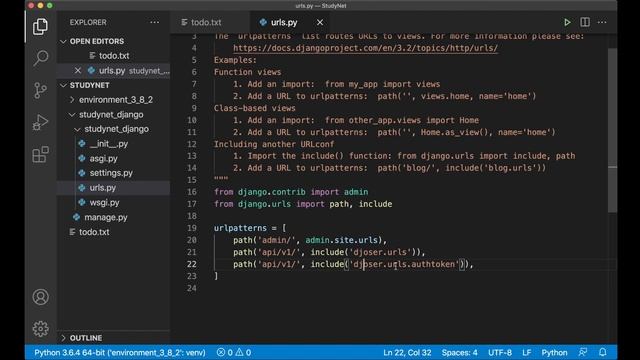
Task: Click the feedback icon in status bar
Action: pos(583,352)
